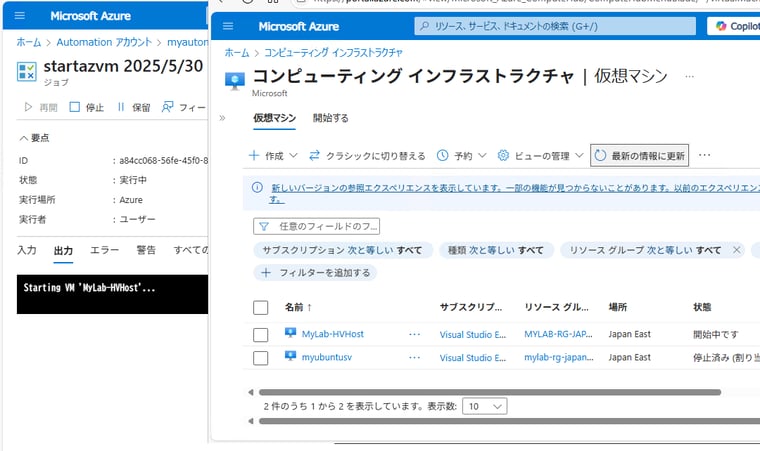Click the table horizontal scrollbar
The image size is (760, 451).
tap(490, 392)
